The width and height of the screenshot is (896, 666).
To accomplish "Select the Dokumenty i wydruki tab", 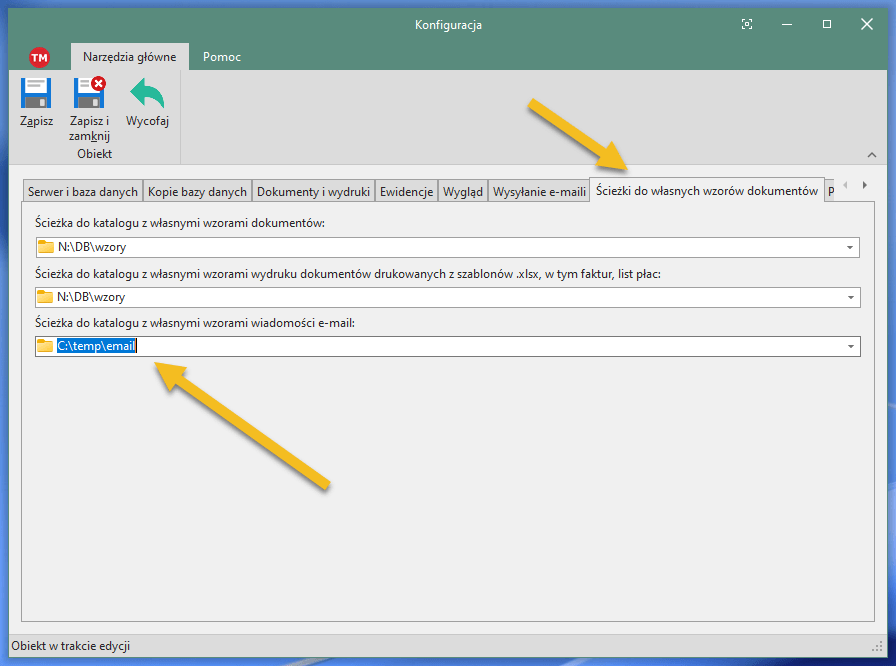I will (x=313, y=192).
